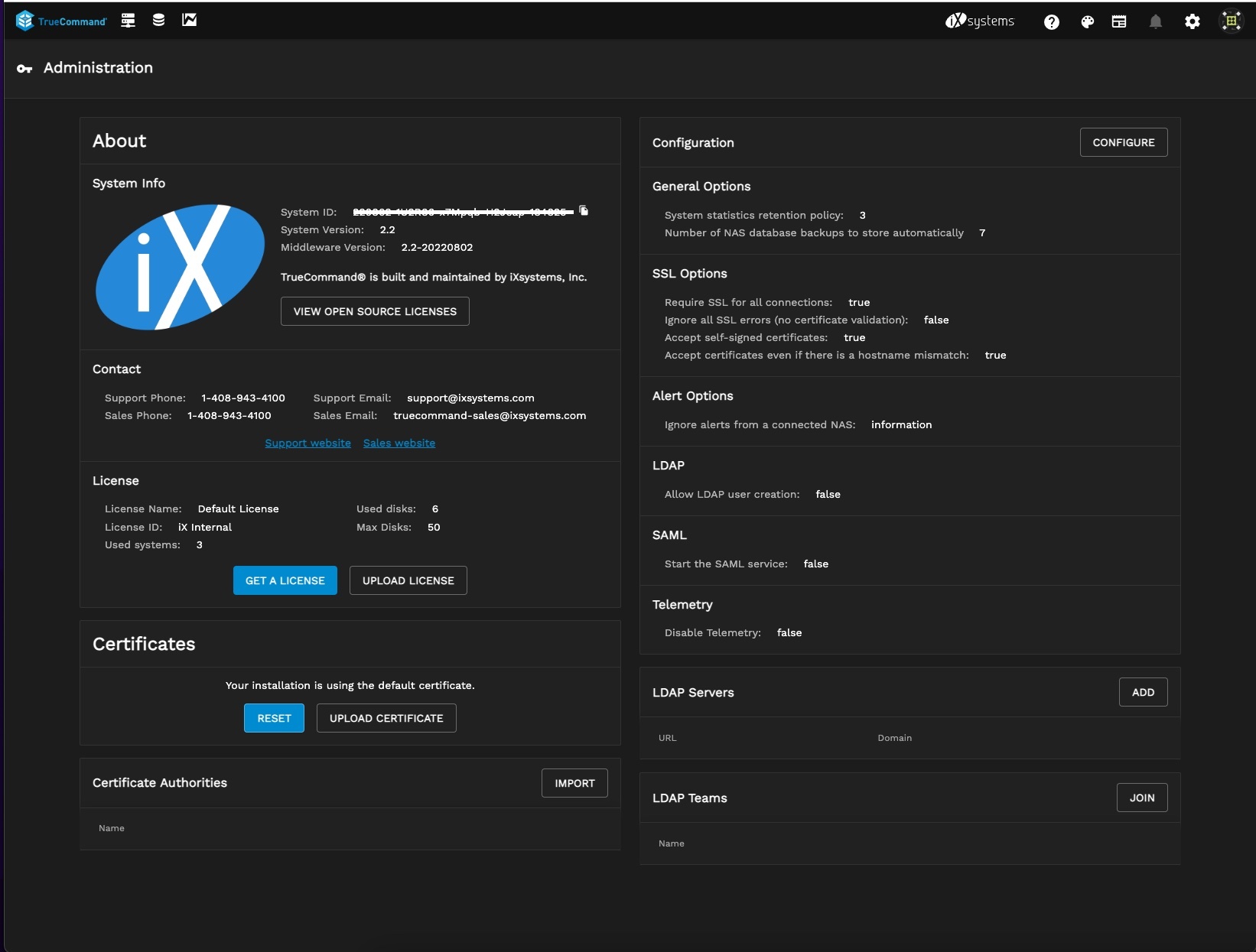This screenshot has height=952, width=1256.
Task: Open the calendar layout icon
Action: (1119, 22)
